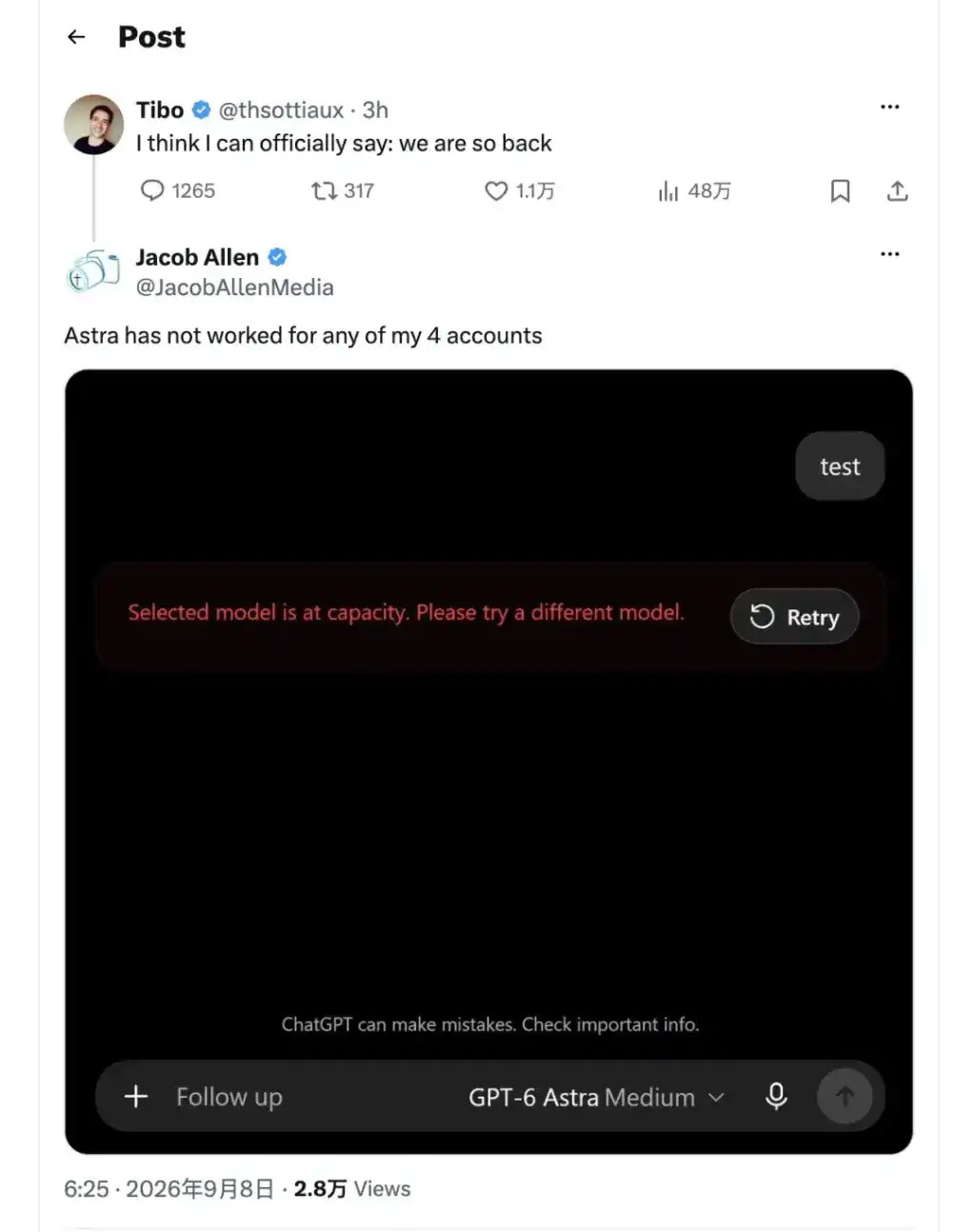The image size is (975, 1232).
Task: Click the send arrow button
Action: [x=845, y=1097]
